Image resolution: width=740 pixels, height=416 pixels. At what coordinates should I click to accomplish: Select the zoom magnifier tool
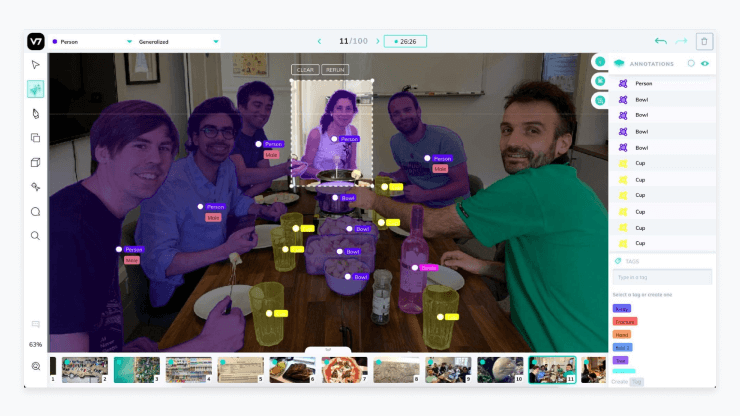point(35,236)
